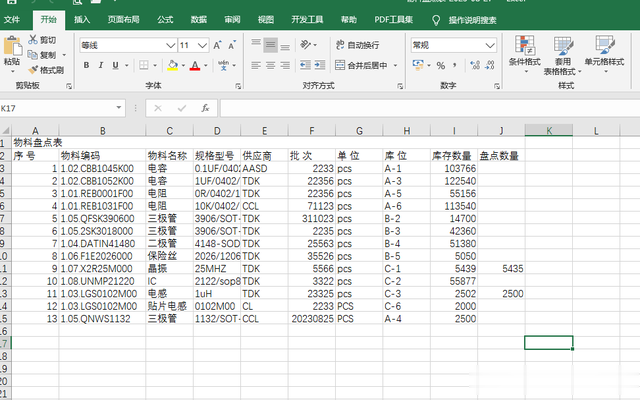Center text horizontally in cell
The image size is (640, 400).
(x=271, y=65)
